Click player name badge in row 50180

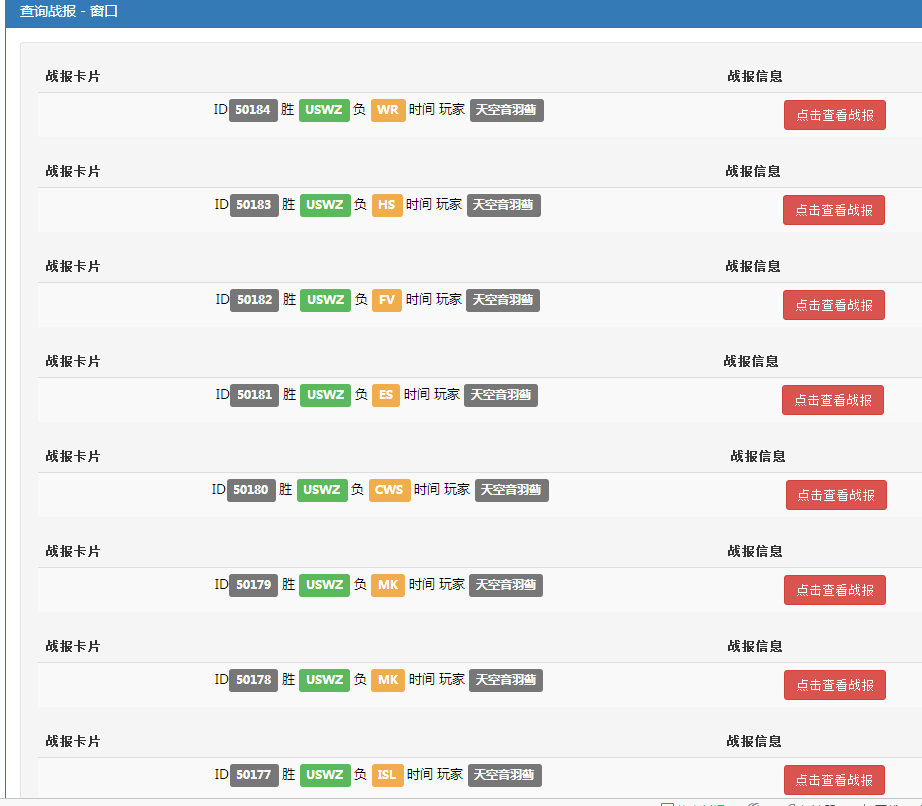512,490
